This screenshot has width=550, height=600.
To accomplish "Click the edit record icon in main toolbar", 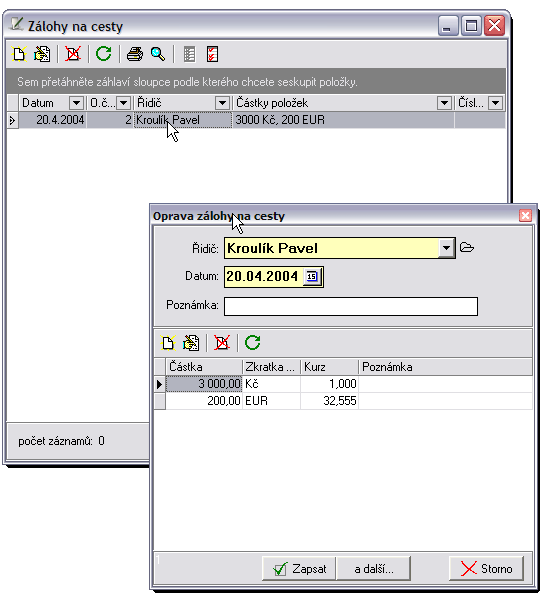I will pyautogui.click(x=42, y=54).
